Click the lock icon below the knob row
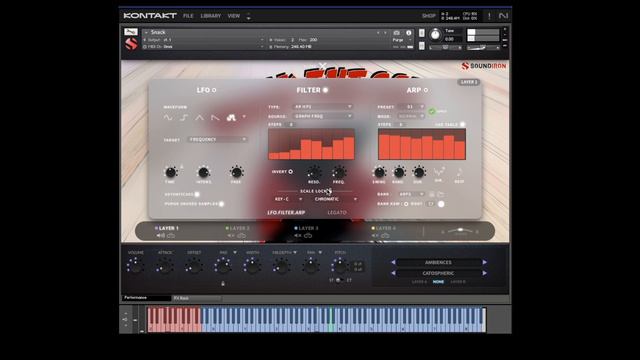640x360 pixels. click(223, 283)
